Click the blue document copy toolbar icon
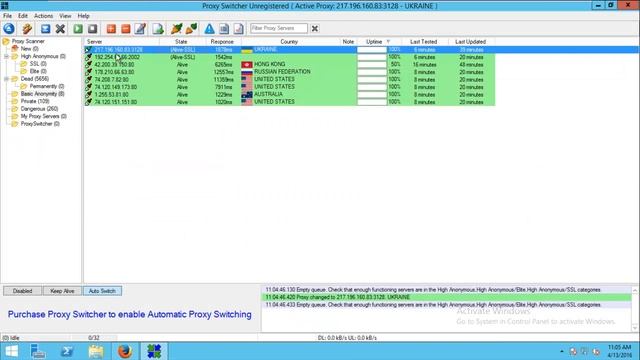 (224, 29)
